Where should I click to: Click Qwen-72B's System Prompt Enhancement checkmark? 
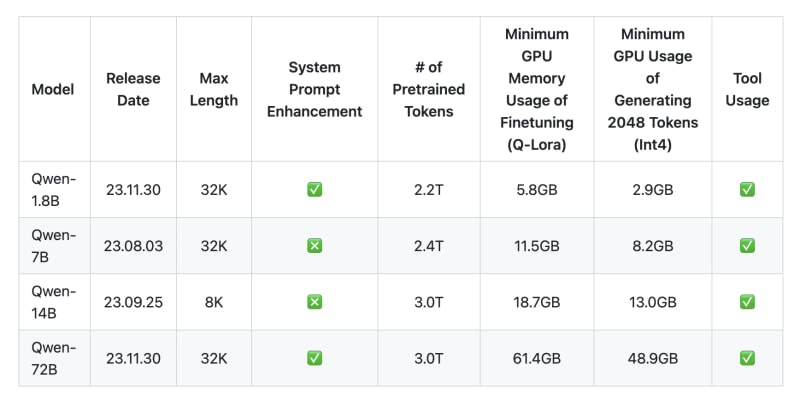click(314, 358)
